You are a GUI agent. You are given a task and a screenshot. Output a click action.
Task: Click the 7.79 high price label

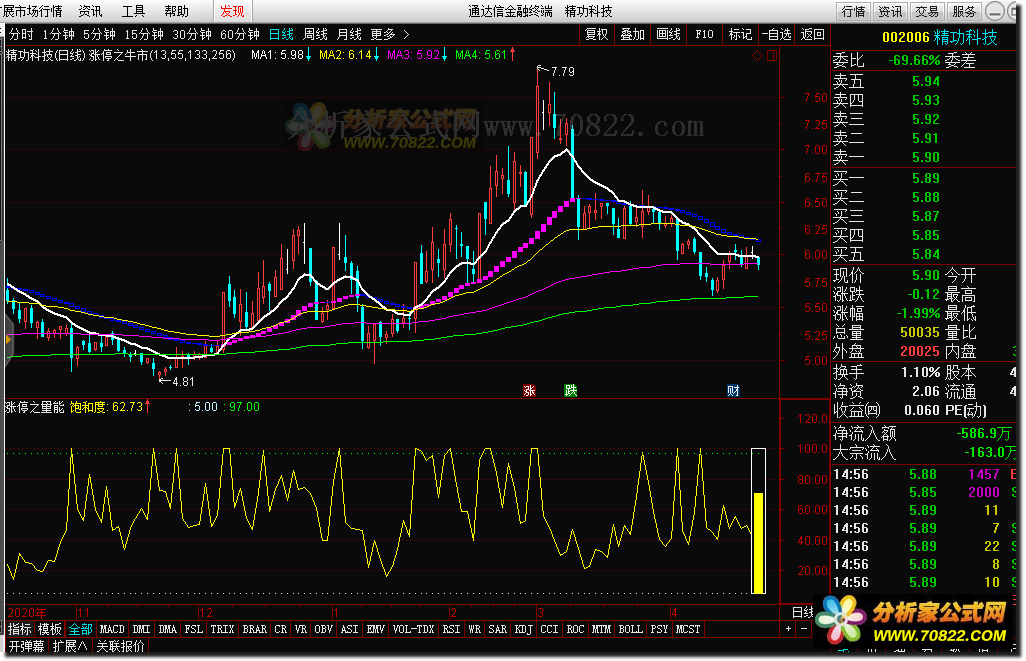563,71
